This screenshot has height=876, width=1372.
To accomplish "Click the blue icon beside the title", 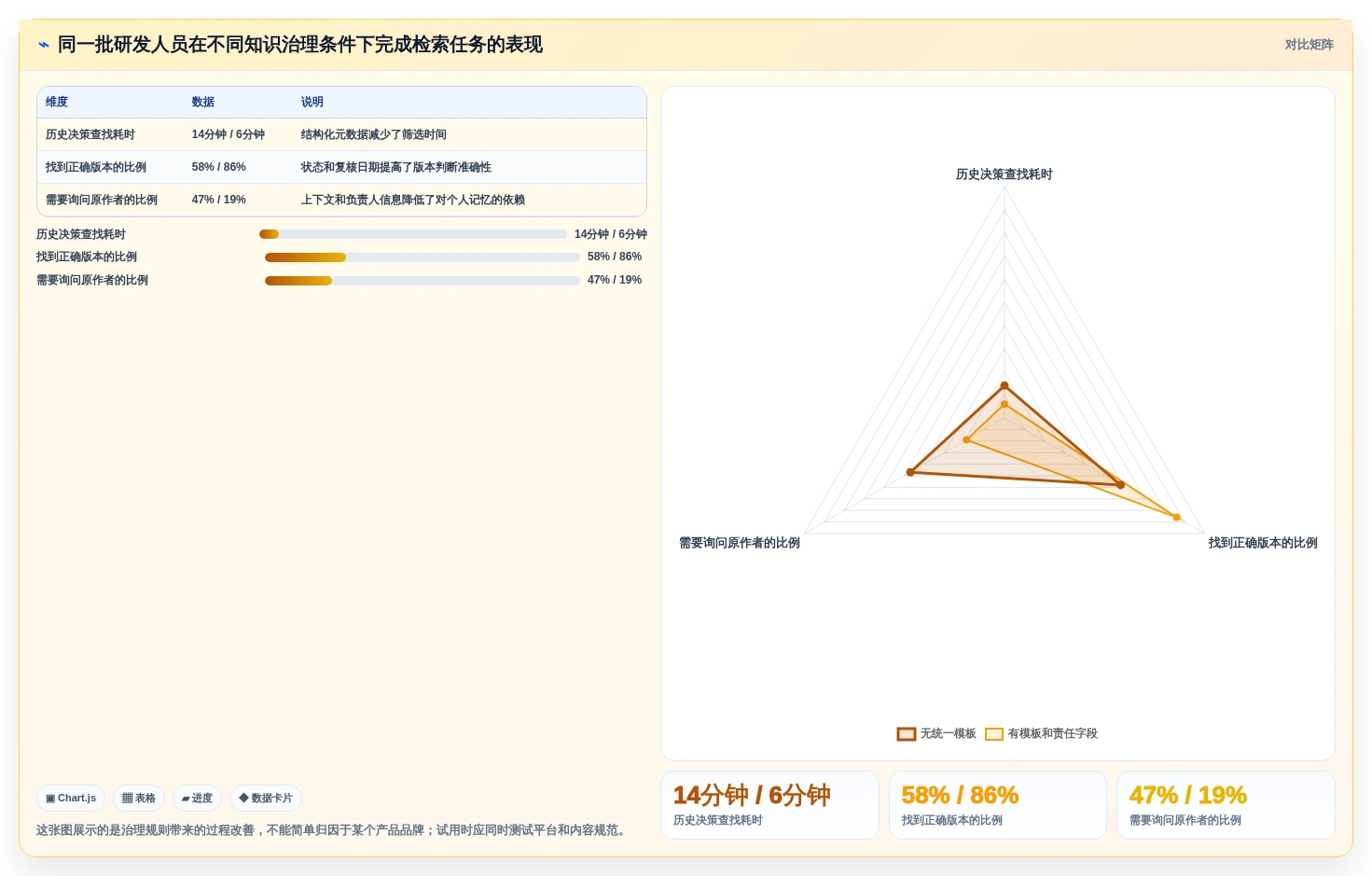I will pyautogui.click(x=44, y=45).
